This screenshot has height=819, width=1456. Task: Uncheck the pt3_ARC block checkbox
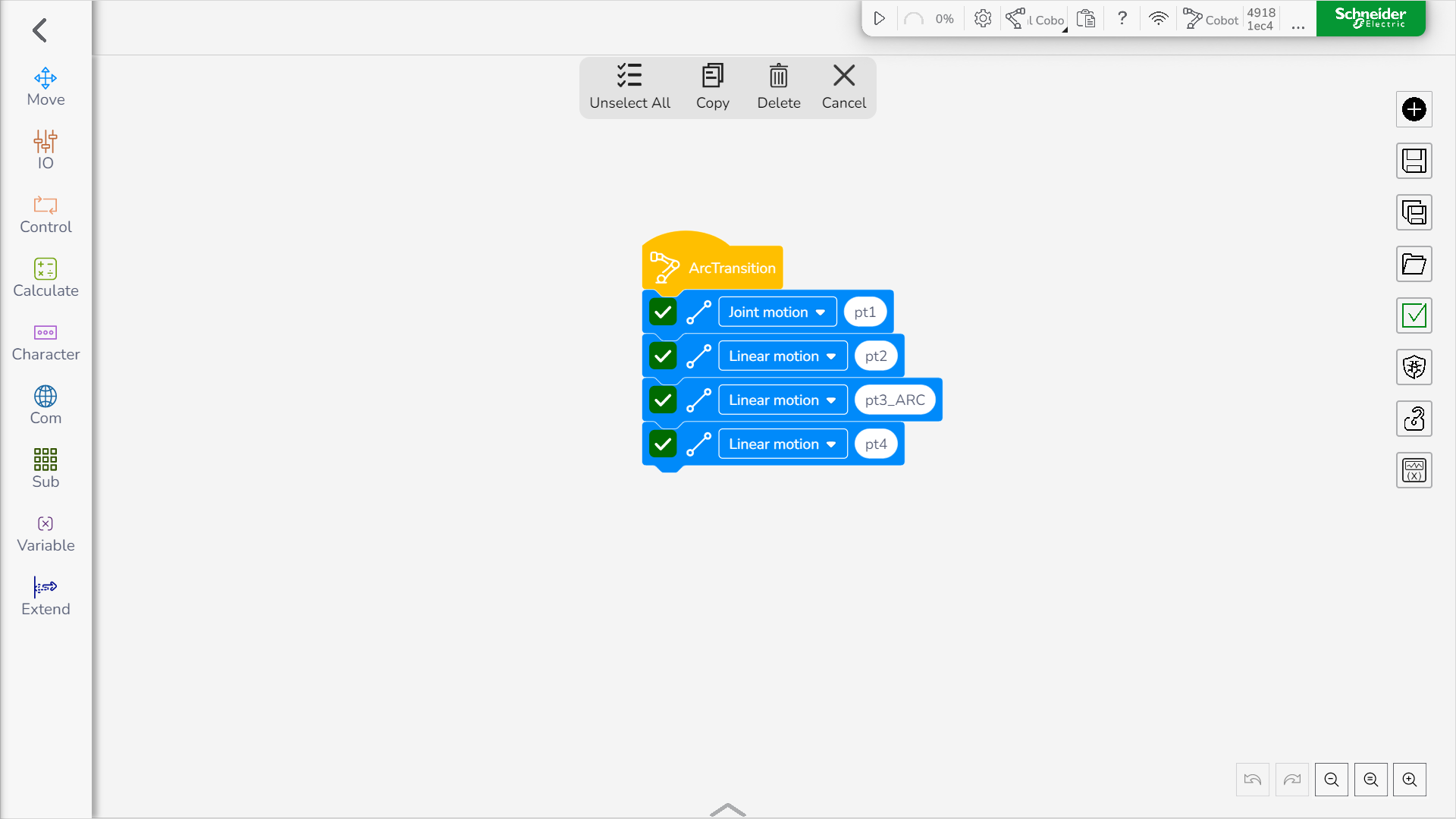[x=663, y=400]
